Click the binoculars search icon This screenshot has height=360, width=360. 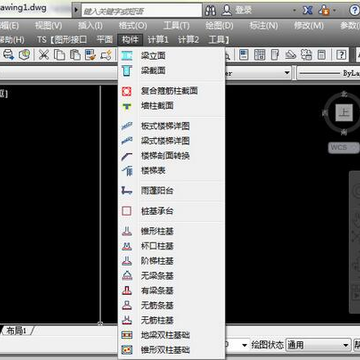tap(210, 10)
